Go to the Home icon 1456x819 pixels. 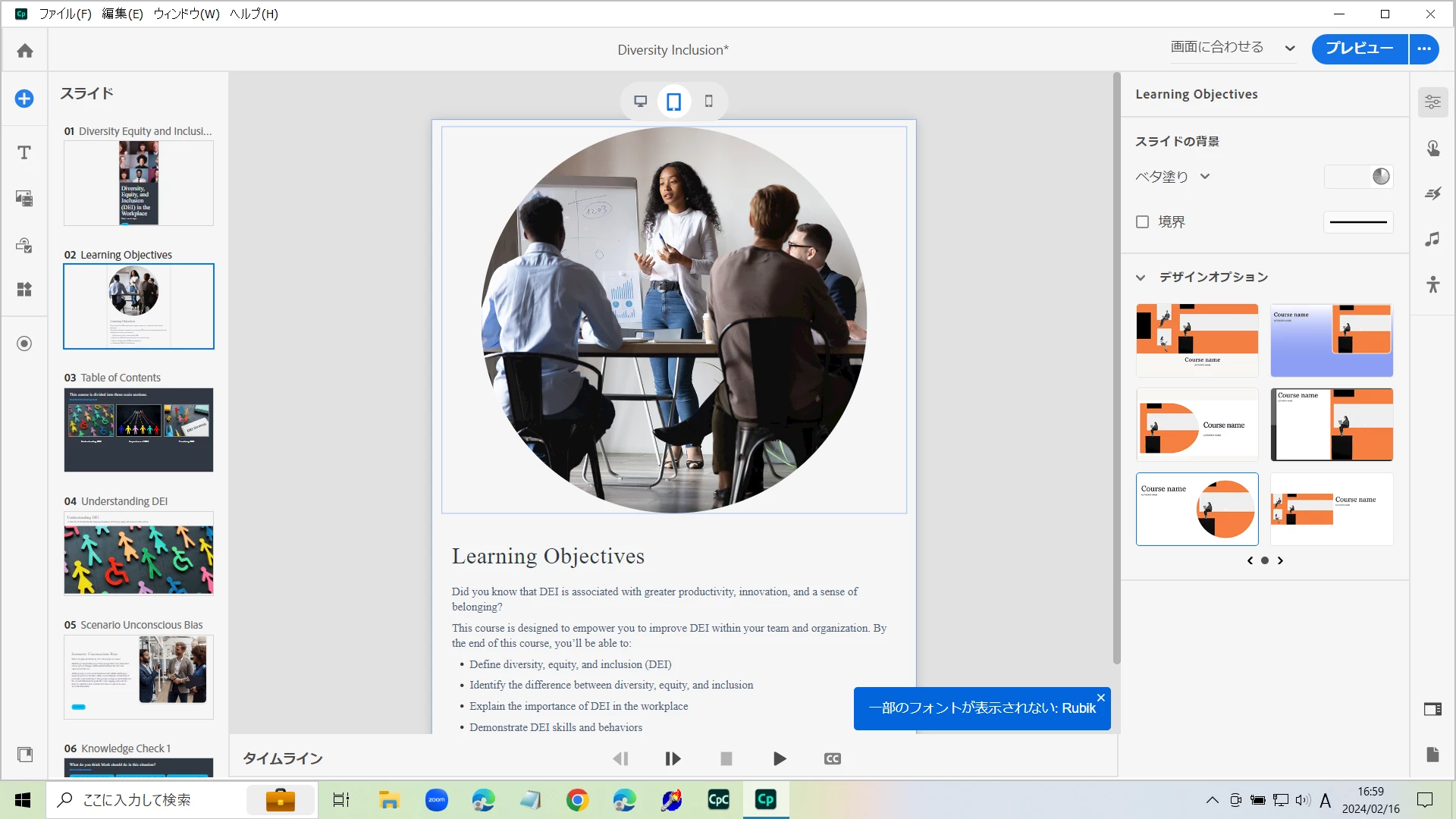[x=25, y=51]
